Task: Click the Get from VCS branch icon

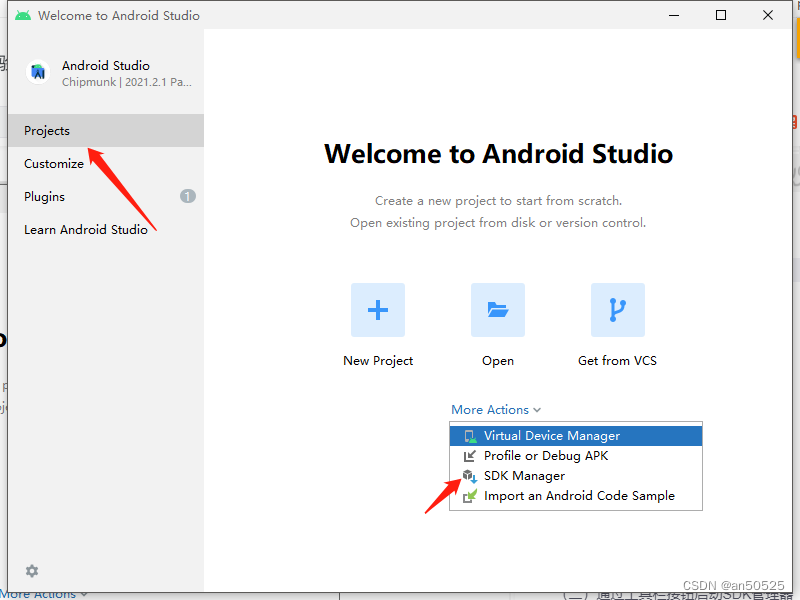Action: click(617, 310)
